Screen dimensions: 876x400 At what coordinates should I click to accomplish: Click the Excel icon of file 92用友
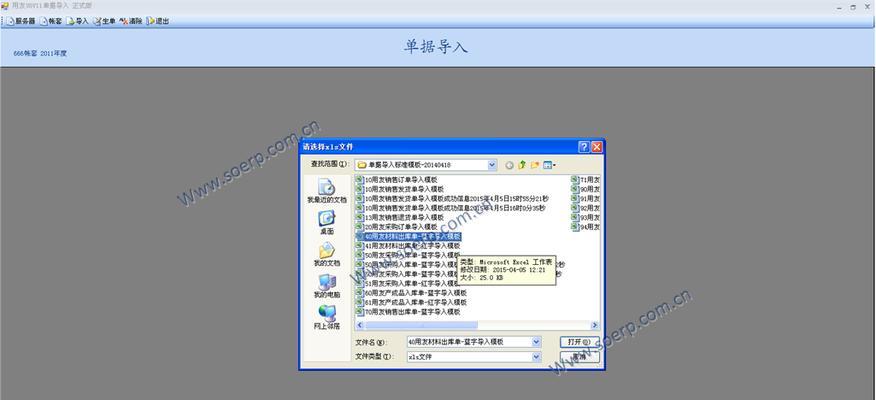click(x=575, y=208)
